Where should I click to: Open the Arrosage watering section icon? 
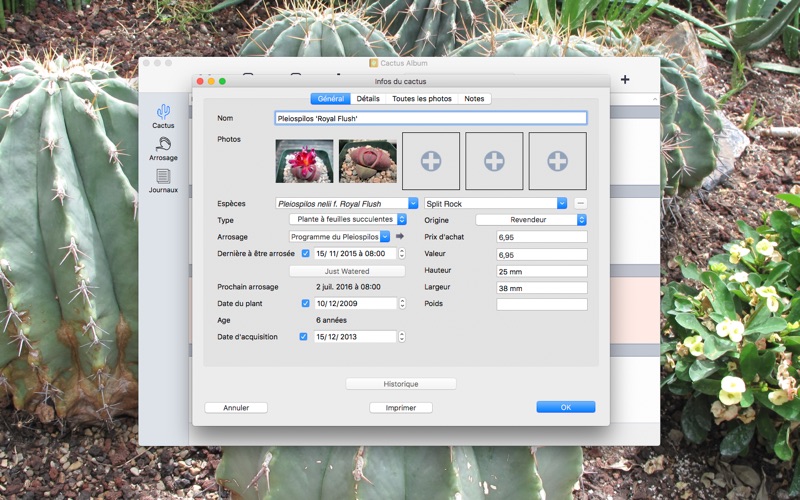(163, 149)
